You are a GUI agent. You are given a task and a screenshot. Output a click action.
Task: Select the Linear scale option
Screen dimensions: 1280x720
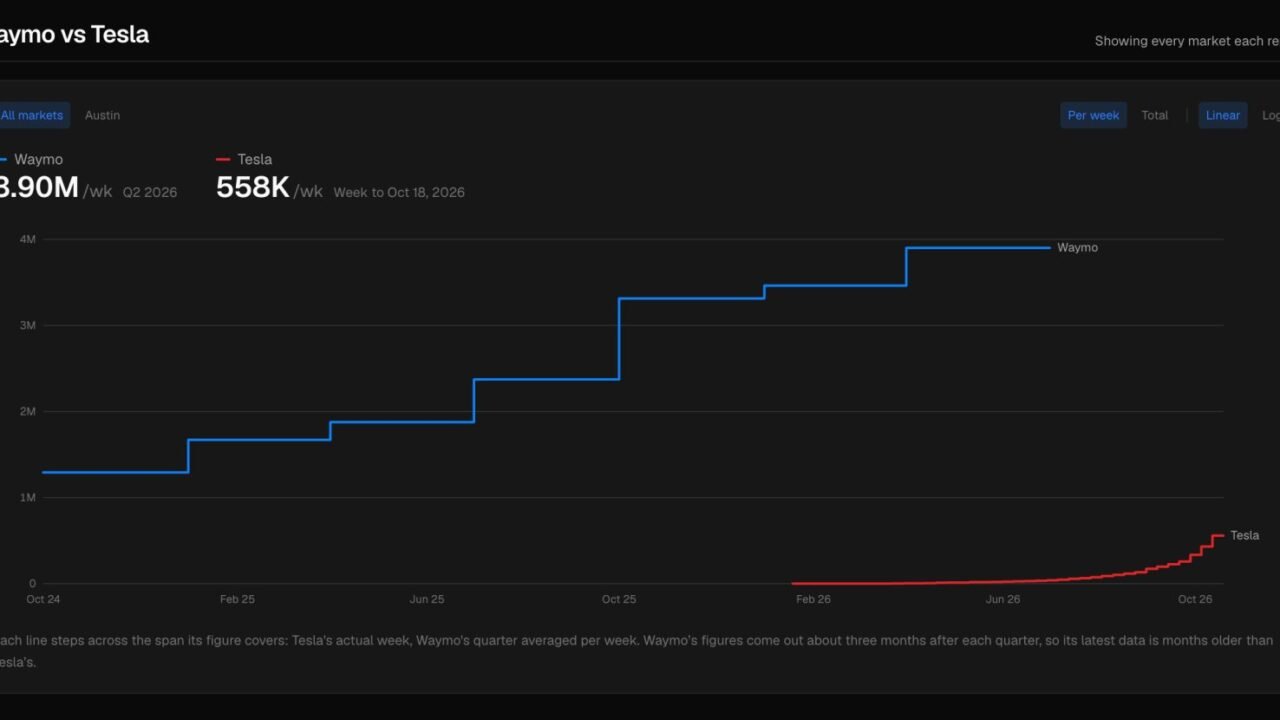(x=1223, y=115)
